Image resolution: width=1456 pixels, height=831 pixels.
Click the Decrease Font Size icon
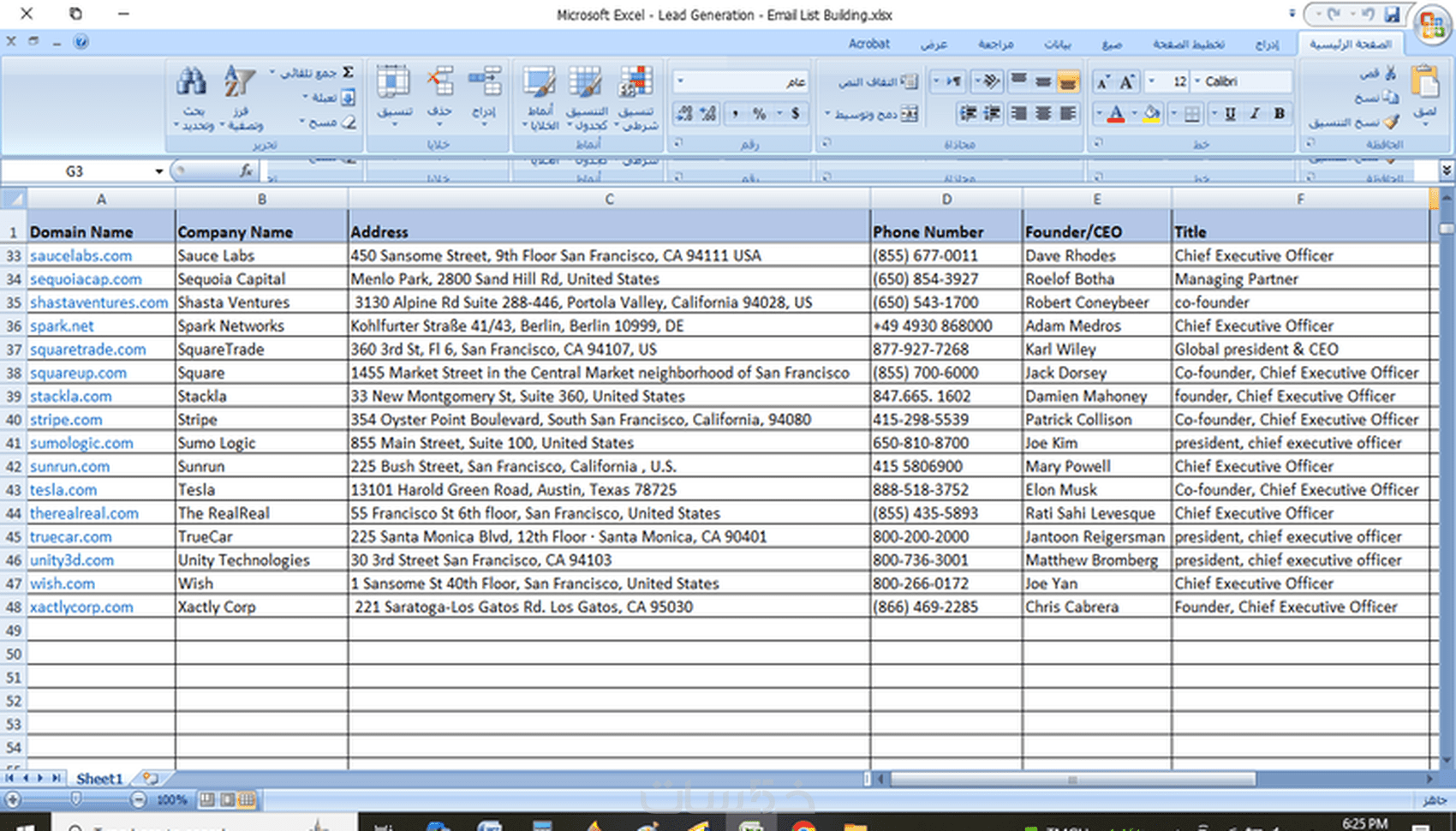[x=1103, y=81]
